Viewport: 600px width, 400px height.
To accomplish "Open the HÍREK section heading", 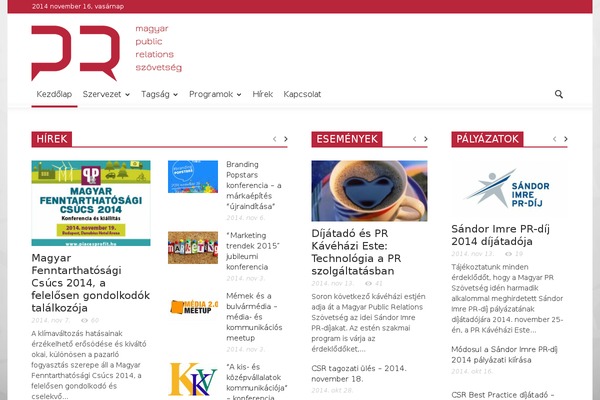I will (x=52, y=139).
